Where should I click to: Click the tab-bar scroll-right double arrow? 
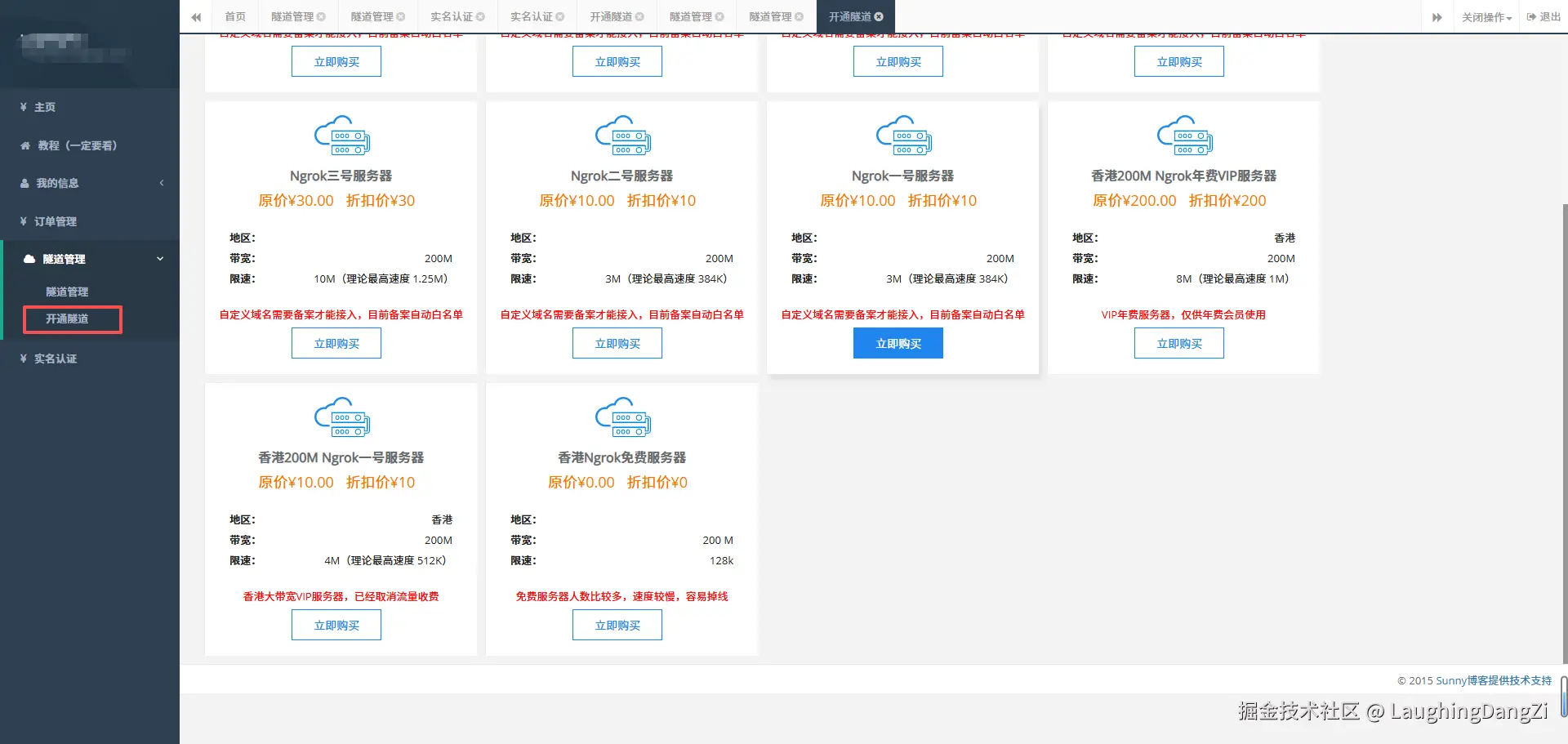coord(1437,17)
